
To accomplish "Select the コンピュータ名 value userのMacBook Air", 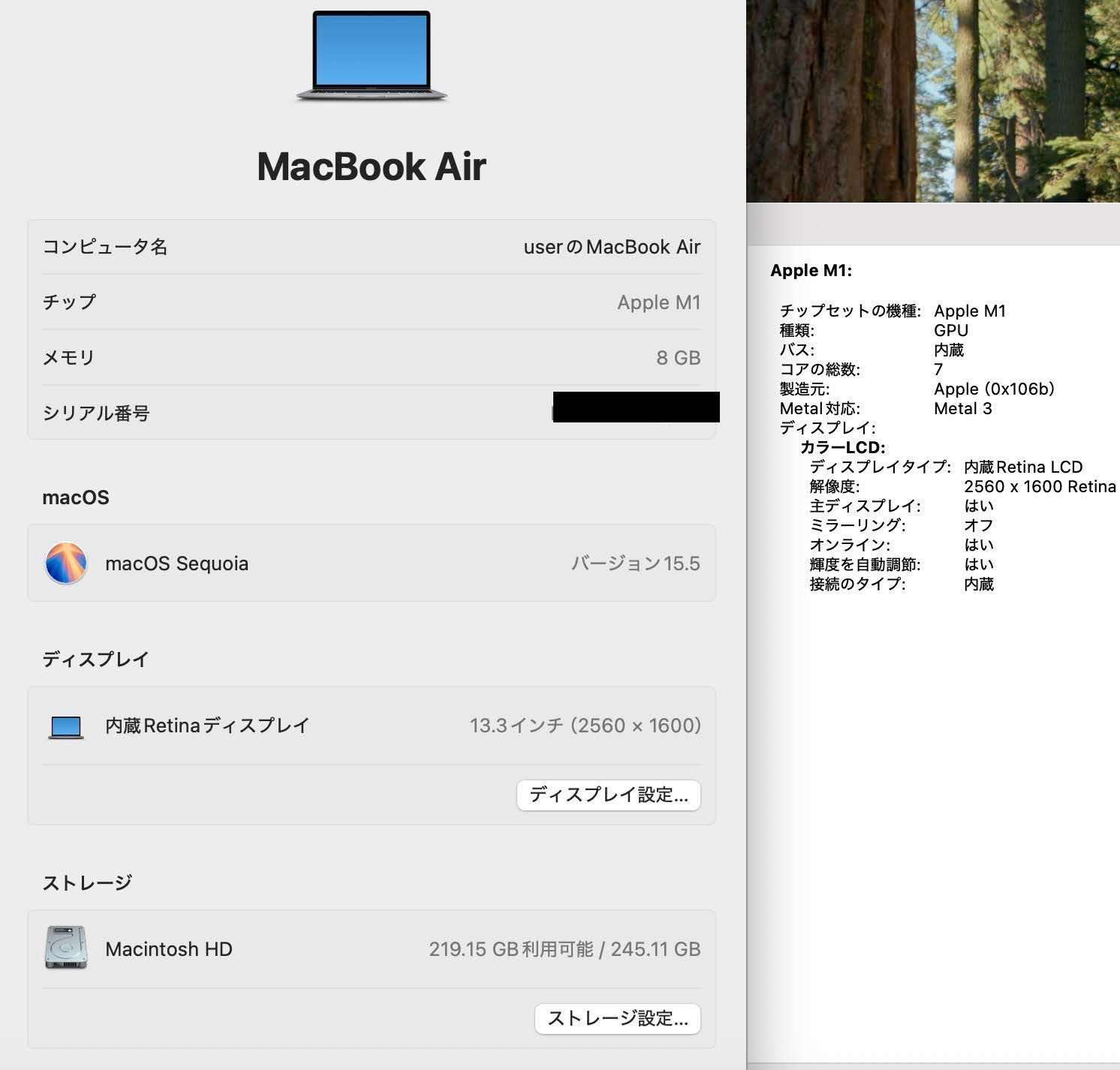I will click(x=612, y=247).
